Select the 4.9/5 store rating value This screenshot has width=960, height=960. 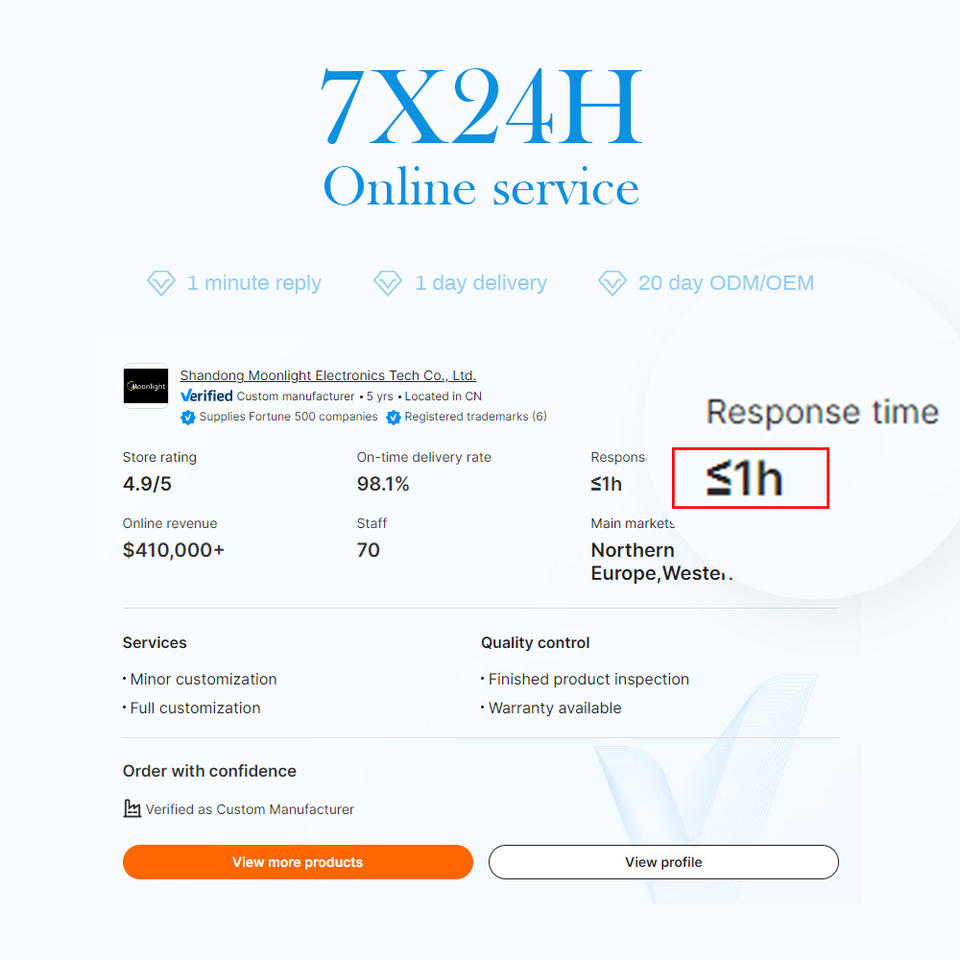click(x=147, y=484)
